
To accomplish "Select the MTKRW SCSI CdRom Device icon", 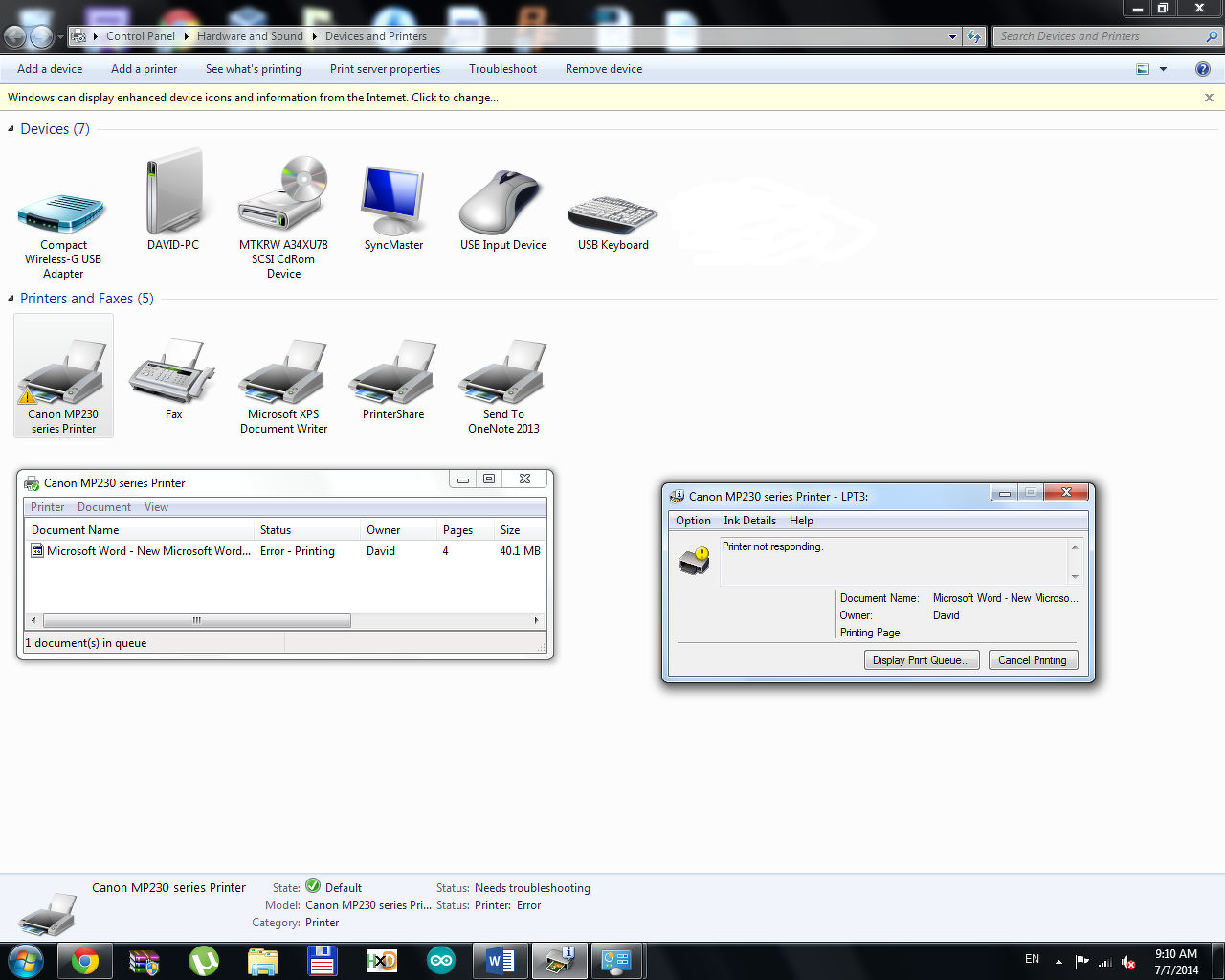I will point(283,218).
